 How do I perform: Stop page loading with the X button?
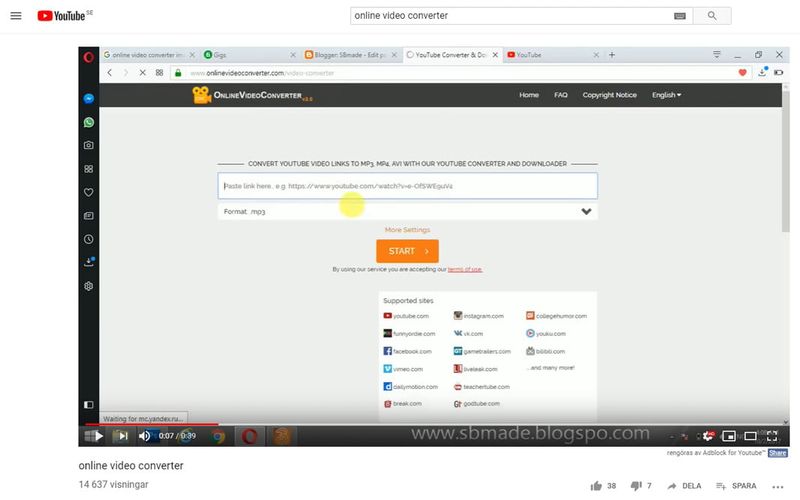tap(143, 73)
